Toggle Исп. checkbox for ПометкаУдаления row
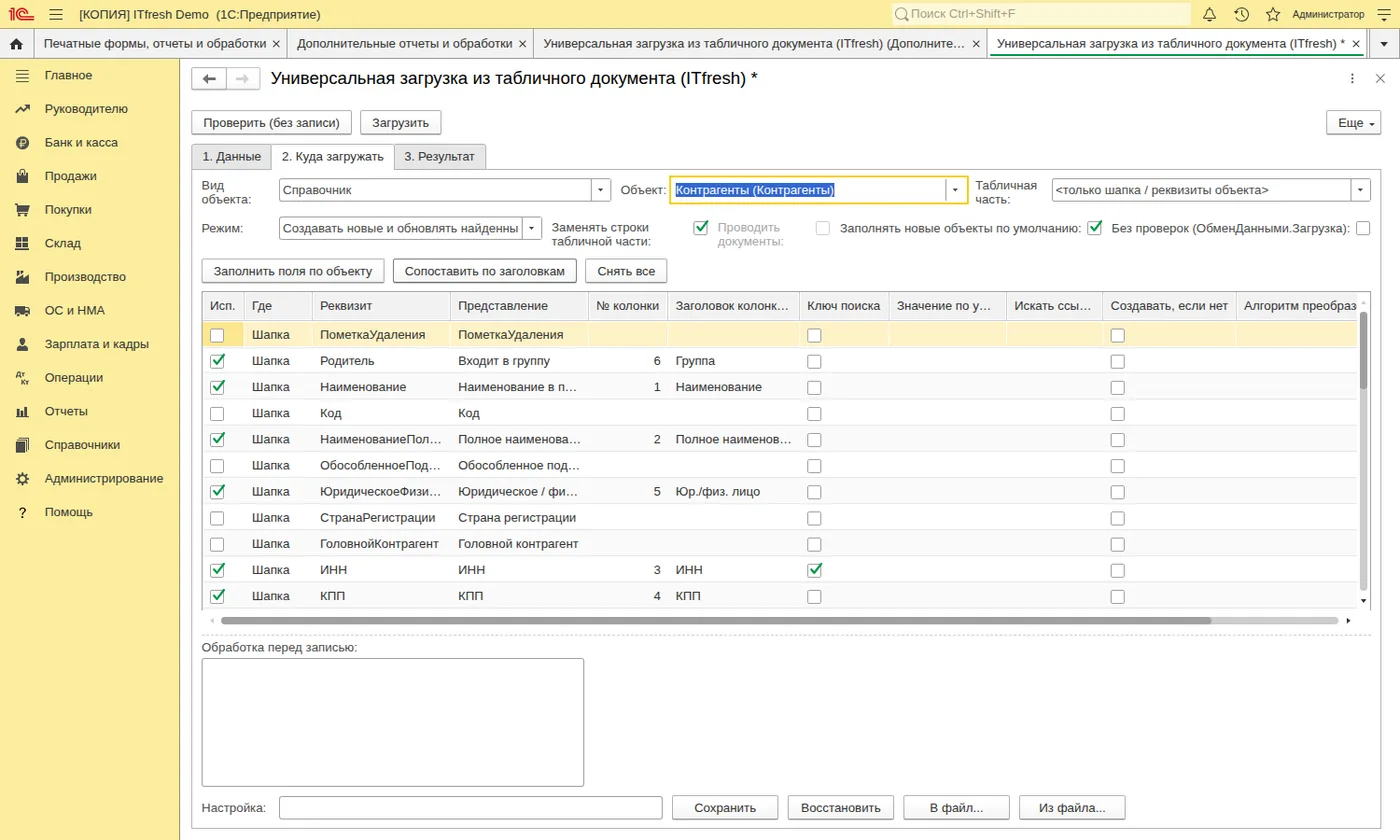The height and width of the screenshot is (840, 1400). [217, 335]
